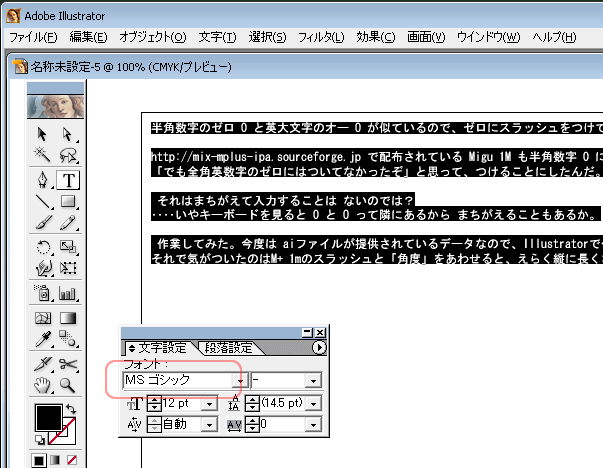
Task: Click the tracking stepper arrows
Action: tap(252, 425)
